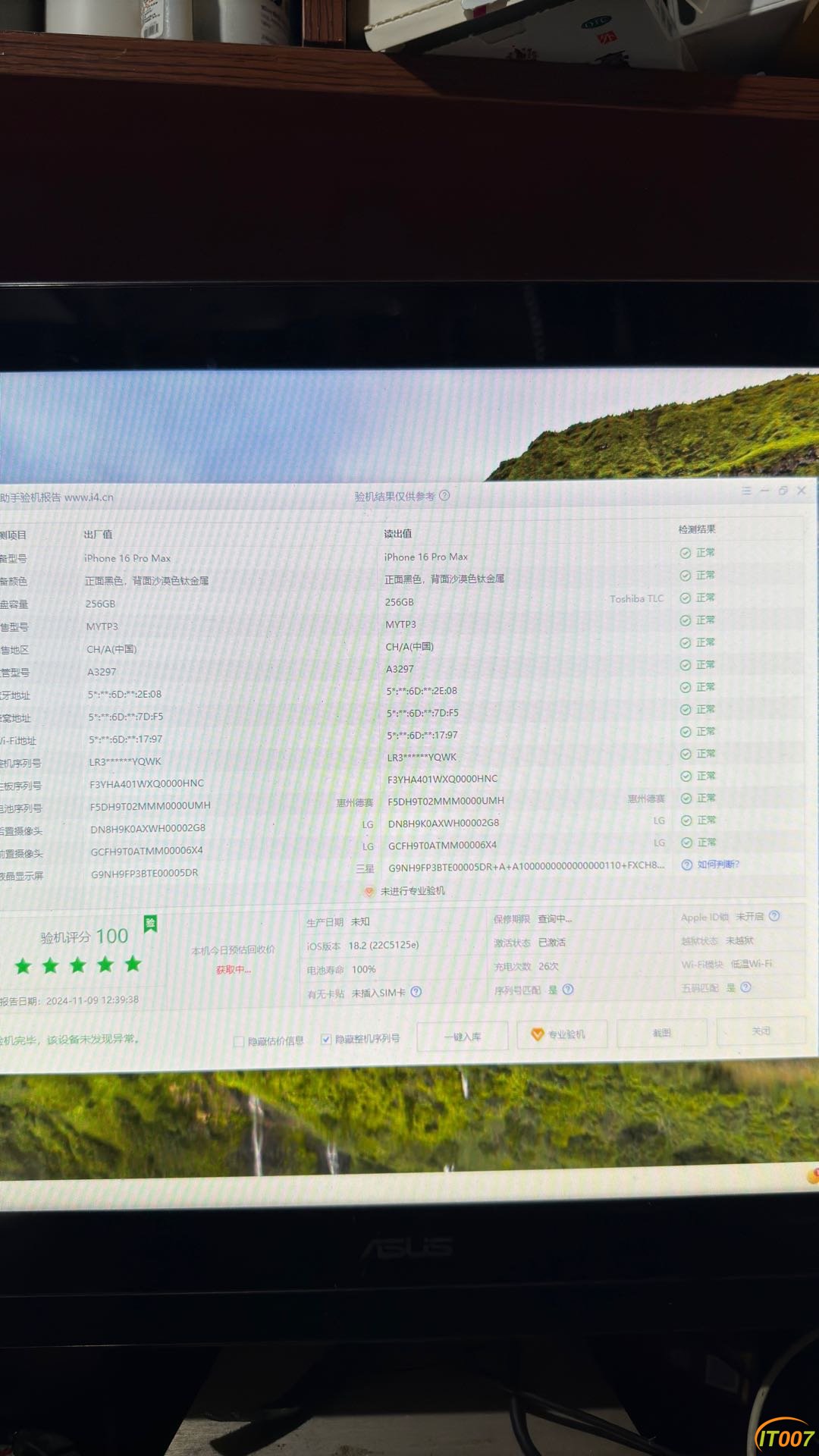Click the 出厂值 column header
The height and width of the screenshot is (1456, 819).
click(x=98, y=535)
